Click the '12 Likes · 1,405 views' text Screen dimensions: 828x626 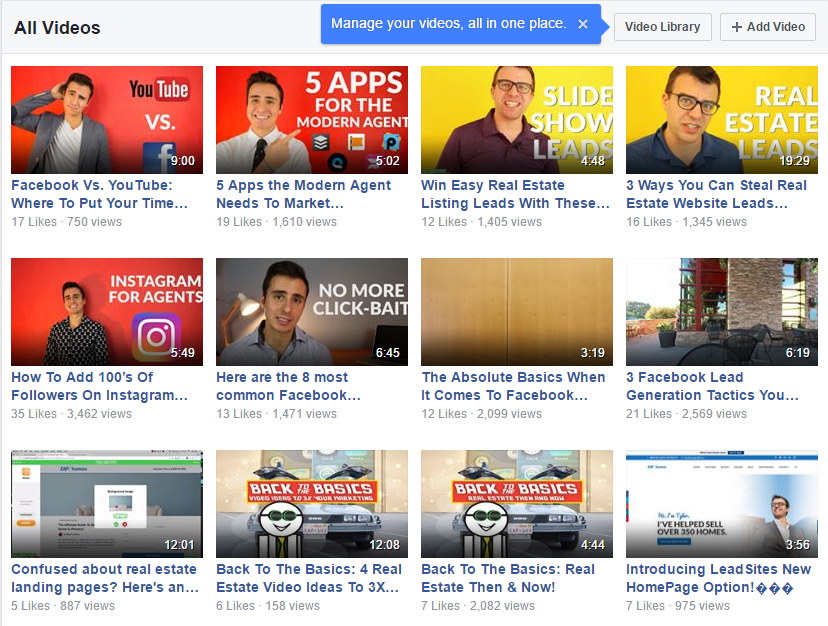481,222
